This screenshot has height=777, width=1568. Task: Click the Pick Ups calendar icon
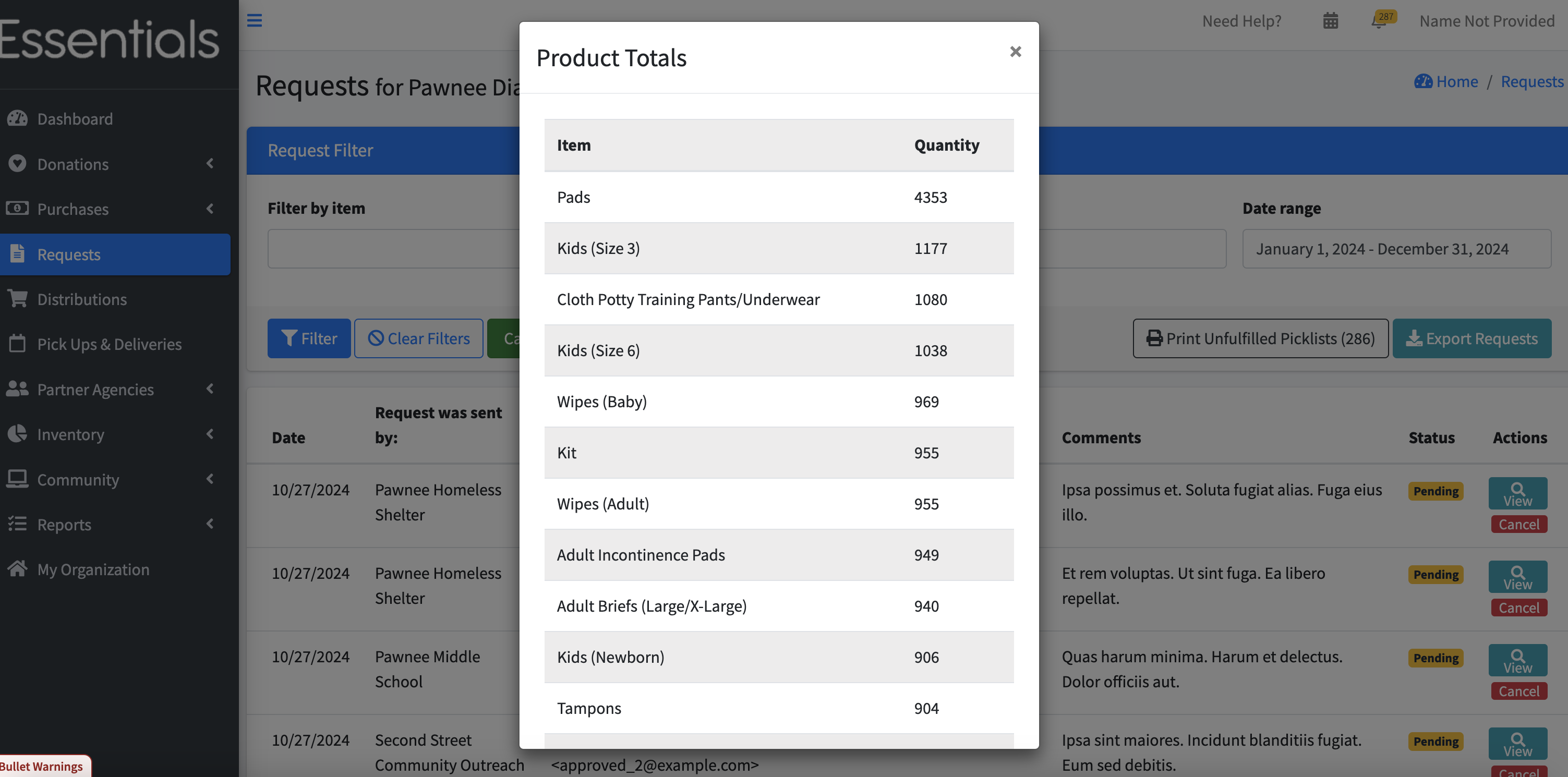18,344
